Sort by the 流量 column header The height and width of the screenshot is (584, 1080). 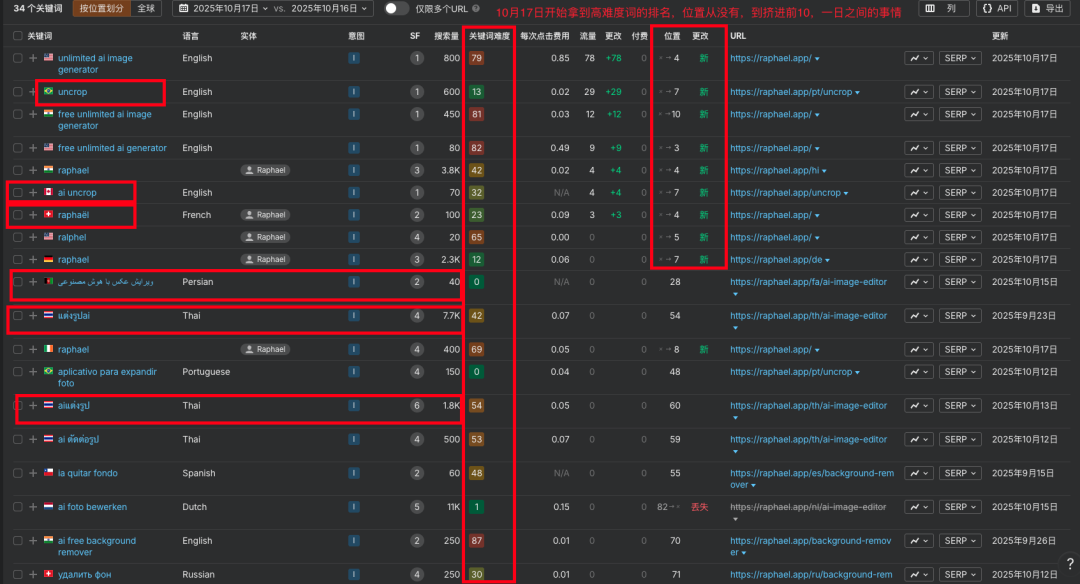tap(588, 36)
